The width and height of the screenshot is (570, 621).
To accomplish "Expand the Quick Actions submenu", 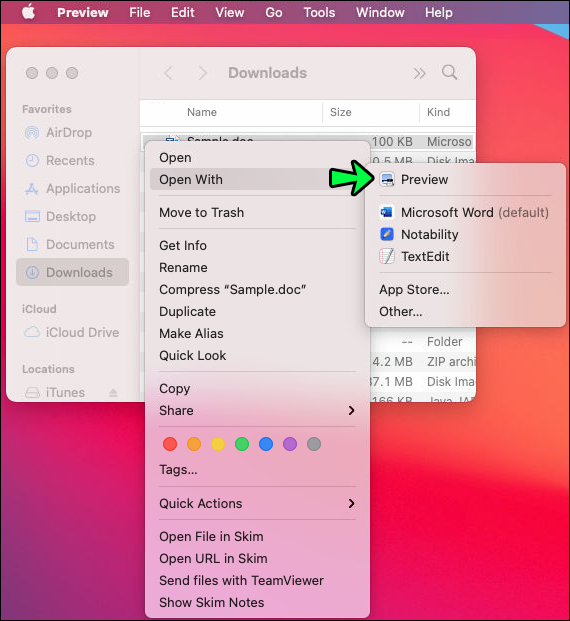I will [257, 504].
